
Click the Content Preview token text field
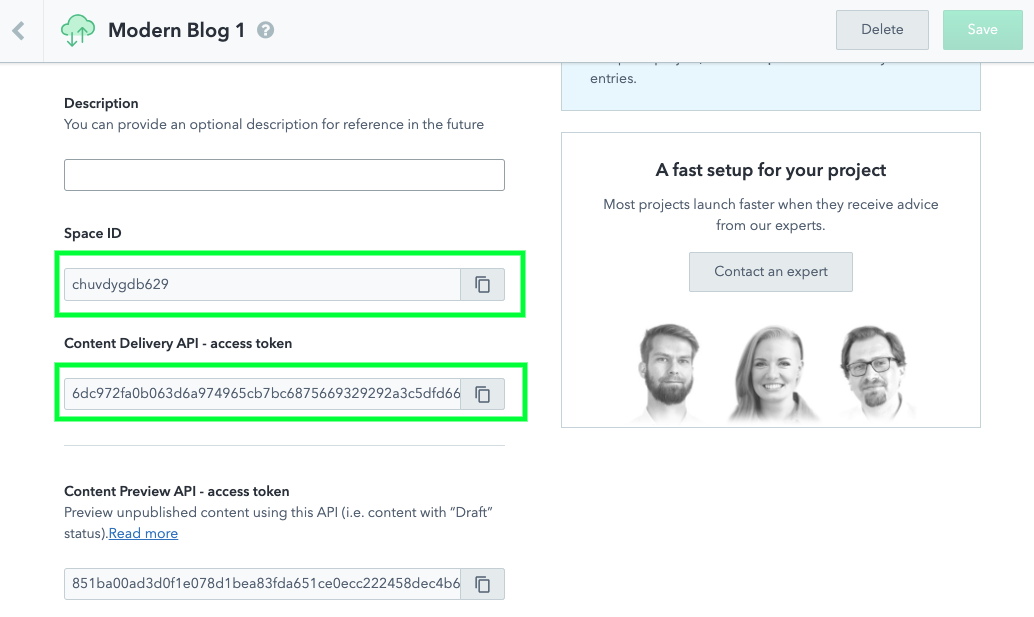(x=260, y=584)
